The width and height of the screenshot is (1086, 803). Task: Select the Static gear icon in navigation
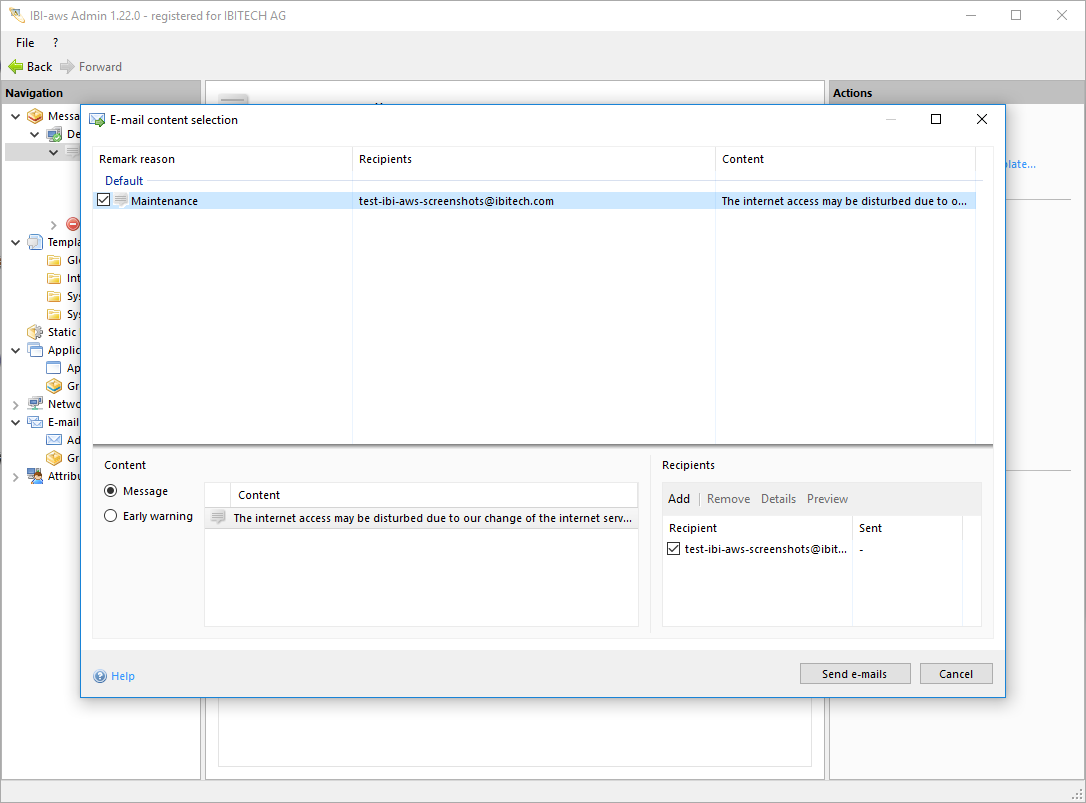click(x=36, y=332)
